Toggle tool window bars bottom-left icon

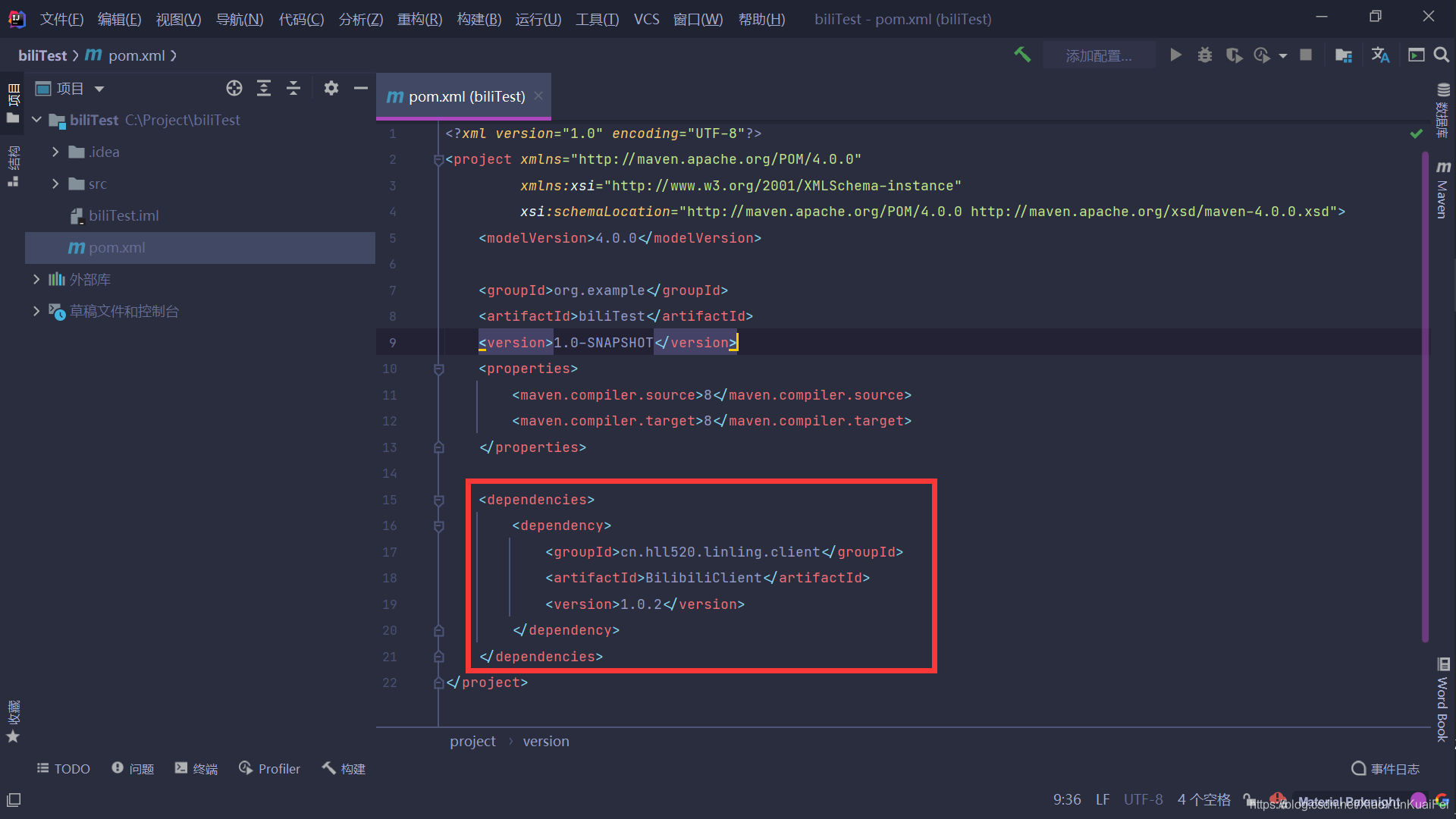point(14,799)
